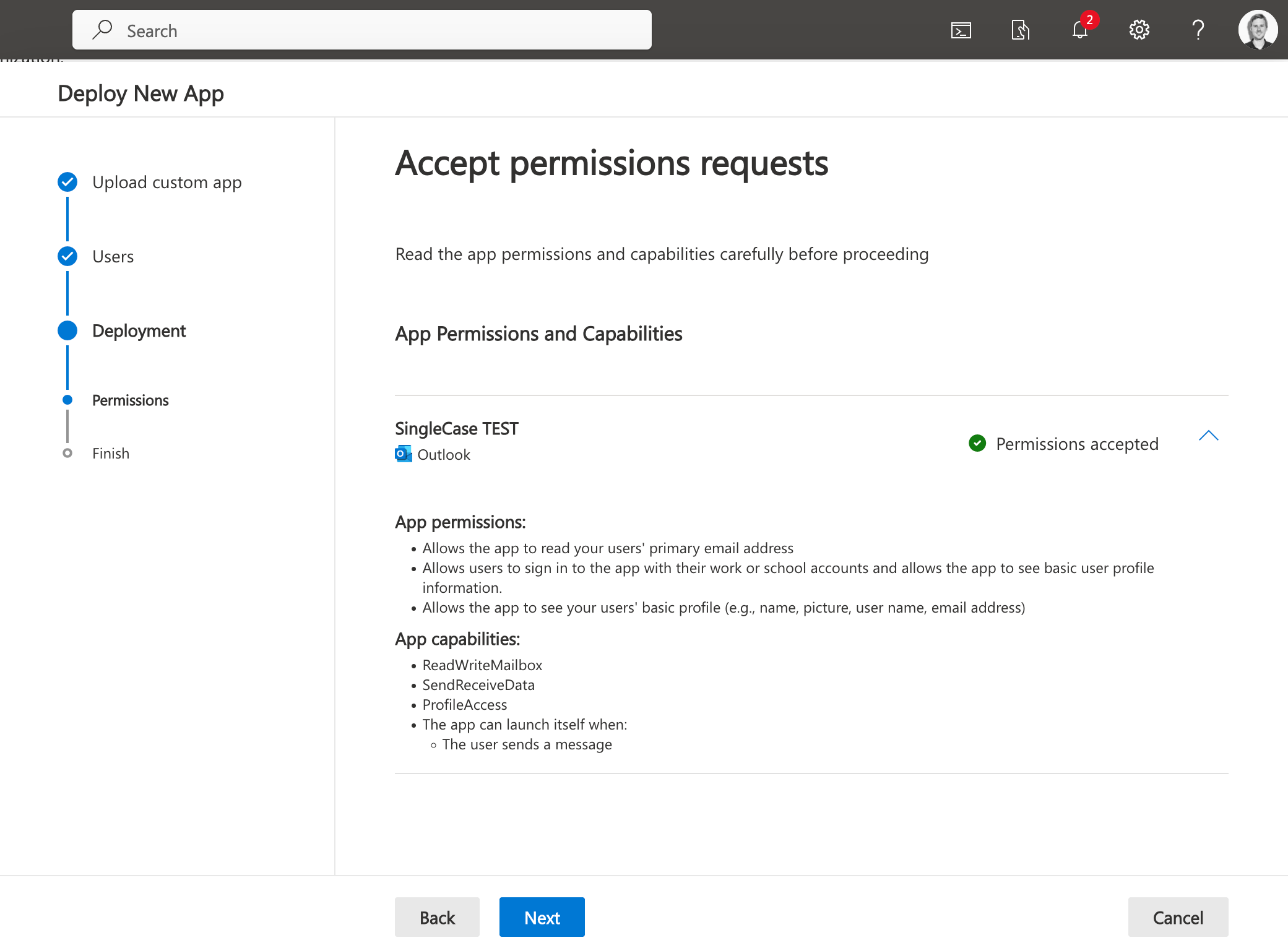Select the Finish step label
The image size is (1288, 948).
coord(111,454)
